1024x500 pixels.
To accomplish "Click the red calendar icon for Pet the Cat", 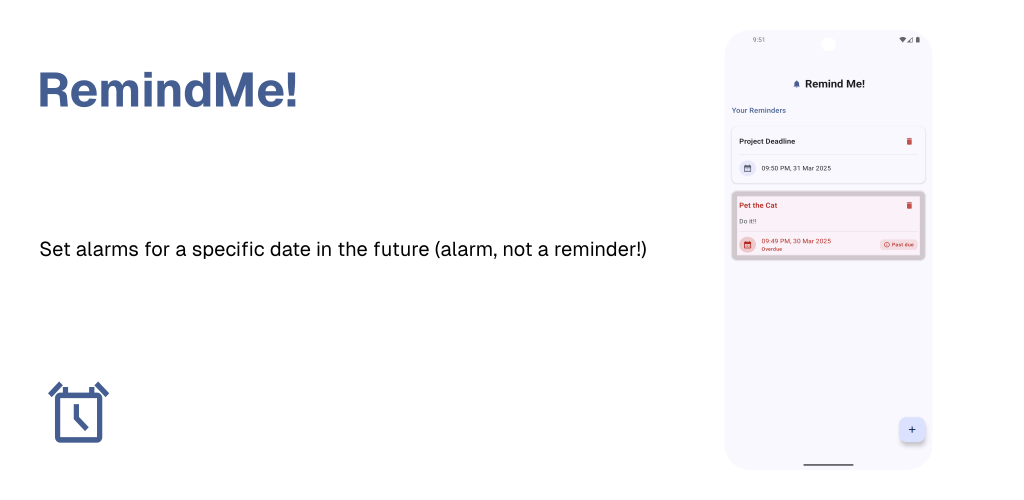I will click(x=747, y=244).
